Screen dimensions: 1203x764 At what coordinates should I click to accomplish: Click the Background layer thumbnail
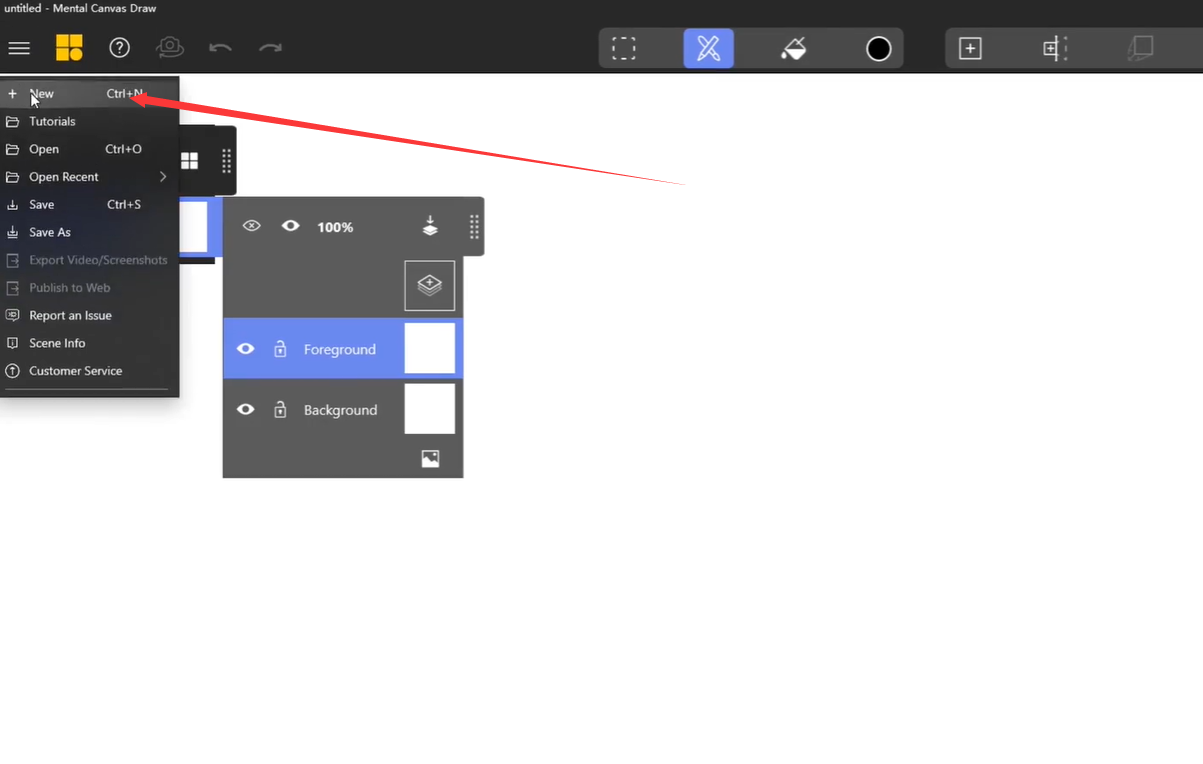tap(430, 408)
